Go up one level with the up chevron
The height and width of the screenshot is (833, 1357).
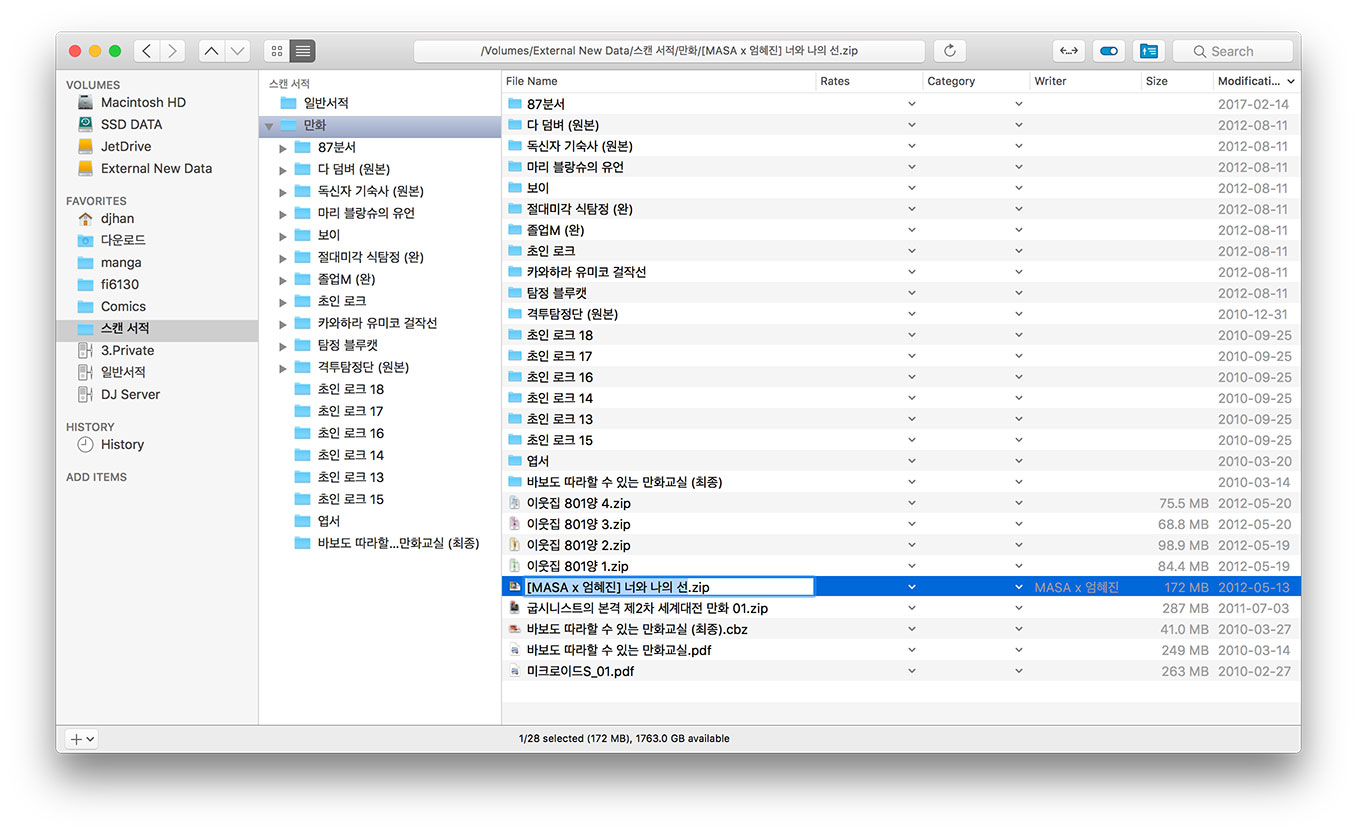pos(211,50)
